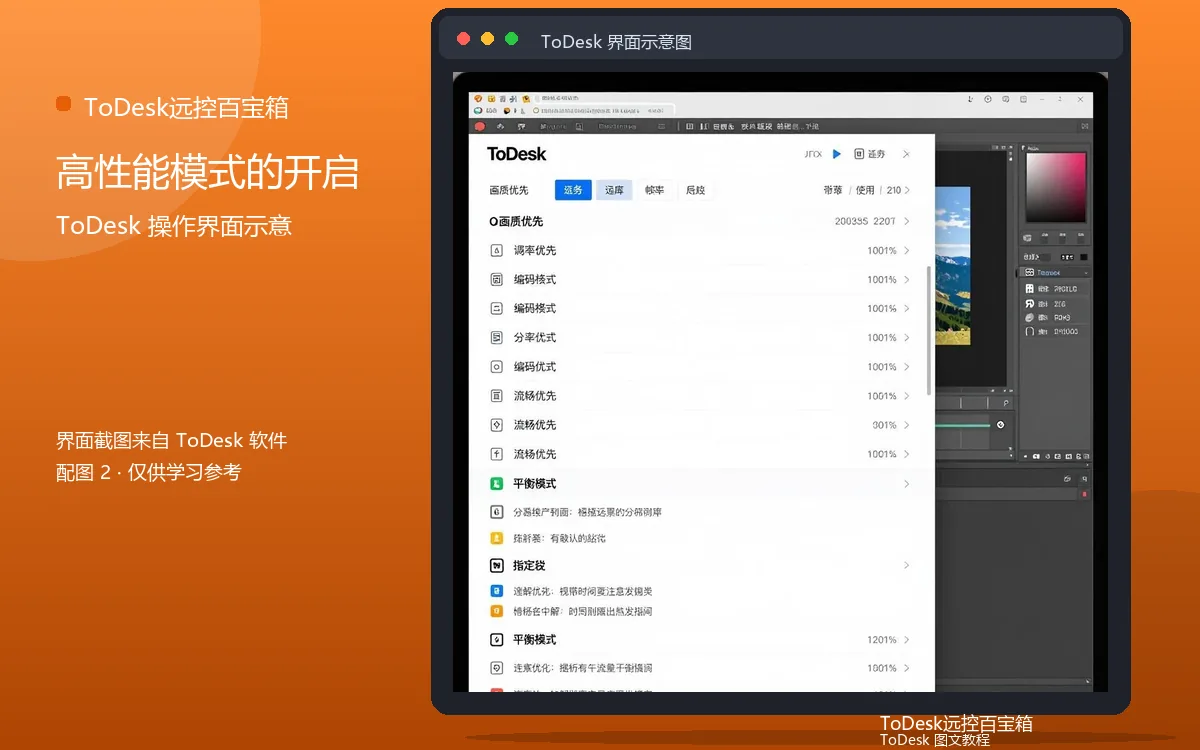Click the 1201% value

point(882,639)
